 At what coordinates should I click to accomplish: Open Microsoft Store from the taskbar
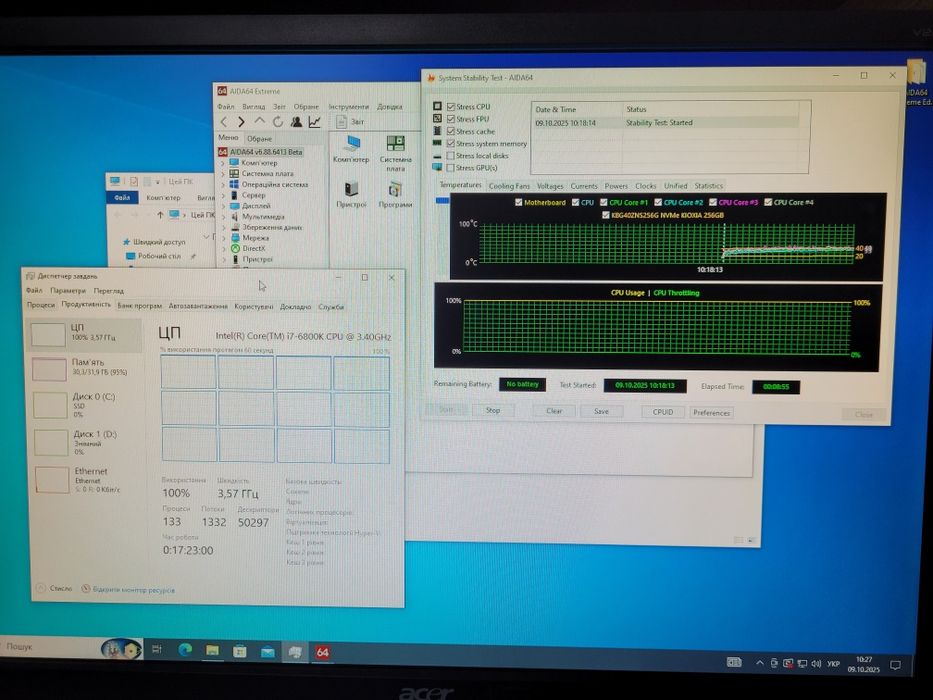[240, 651]
